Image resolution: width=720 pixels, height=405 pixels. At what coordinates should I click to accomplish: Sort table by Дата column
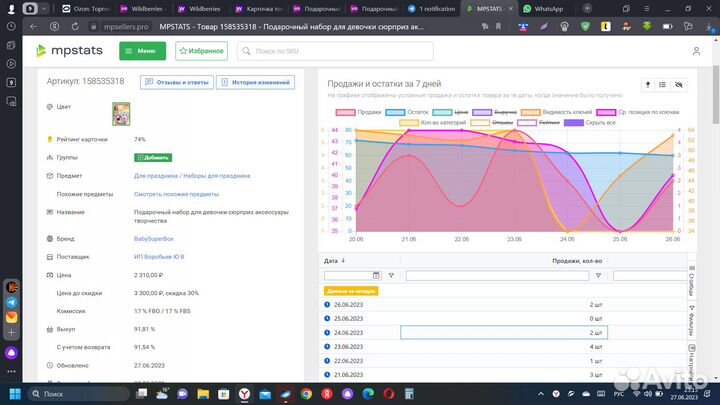click(x=334, y=261)
